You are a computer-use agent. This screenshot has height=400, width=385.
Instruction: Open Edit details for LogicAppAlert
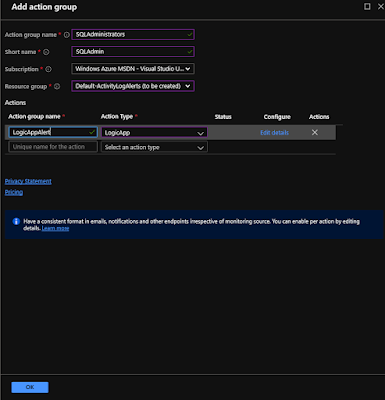(x=274, y=133)
